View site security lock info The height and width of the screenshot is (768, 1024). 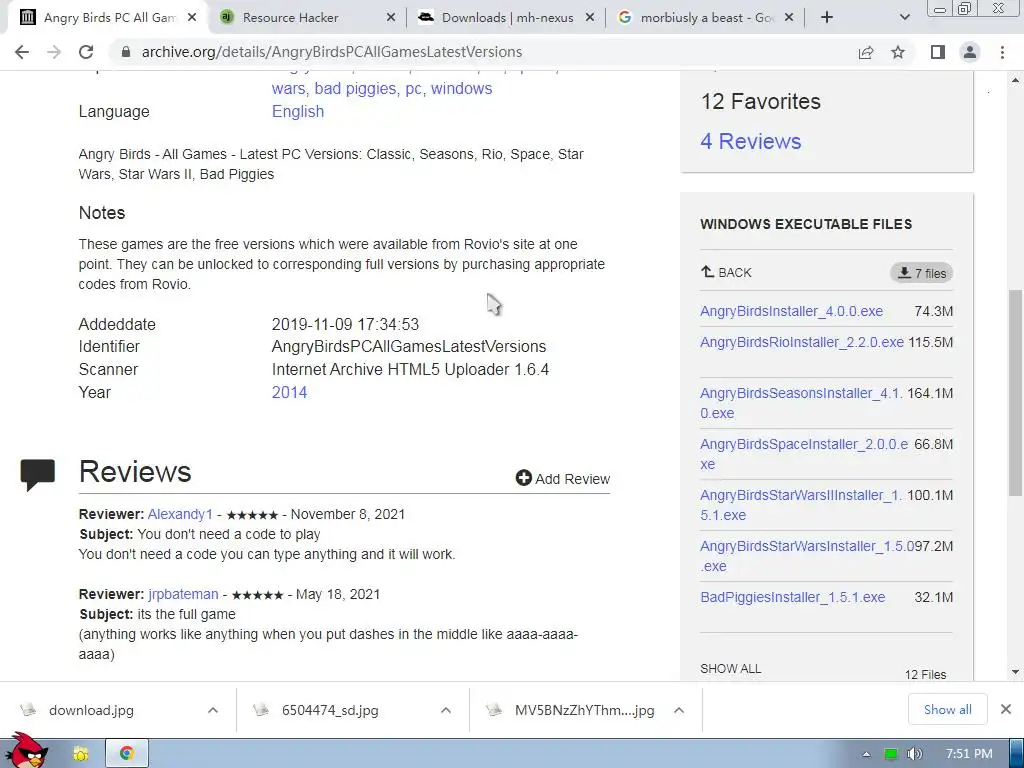[x=125, y=52]
